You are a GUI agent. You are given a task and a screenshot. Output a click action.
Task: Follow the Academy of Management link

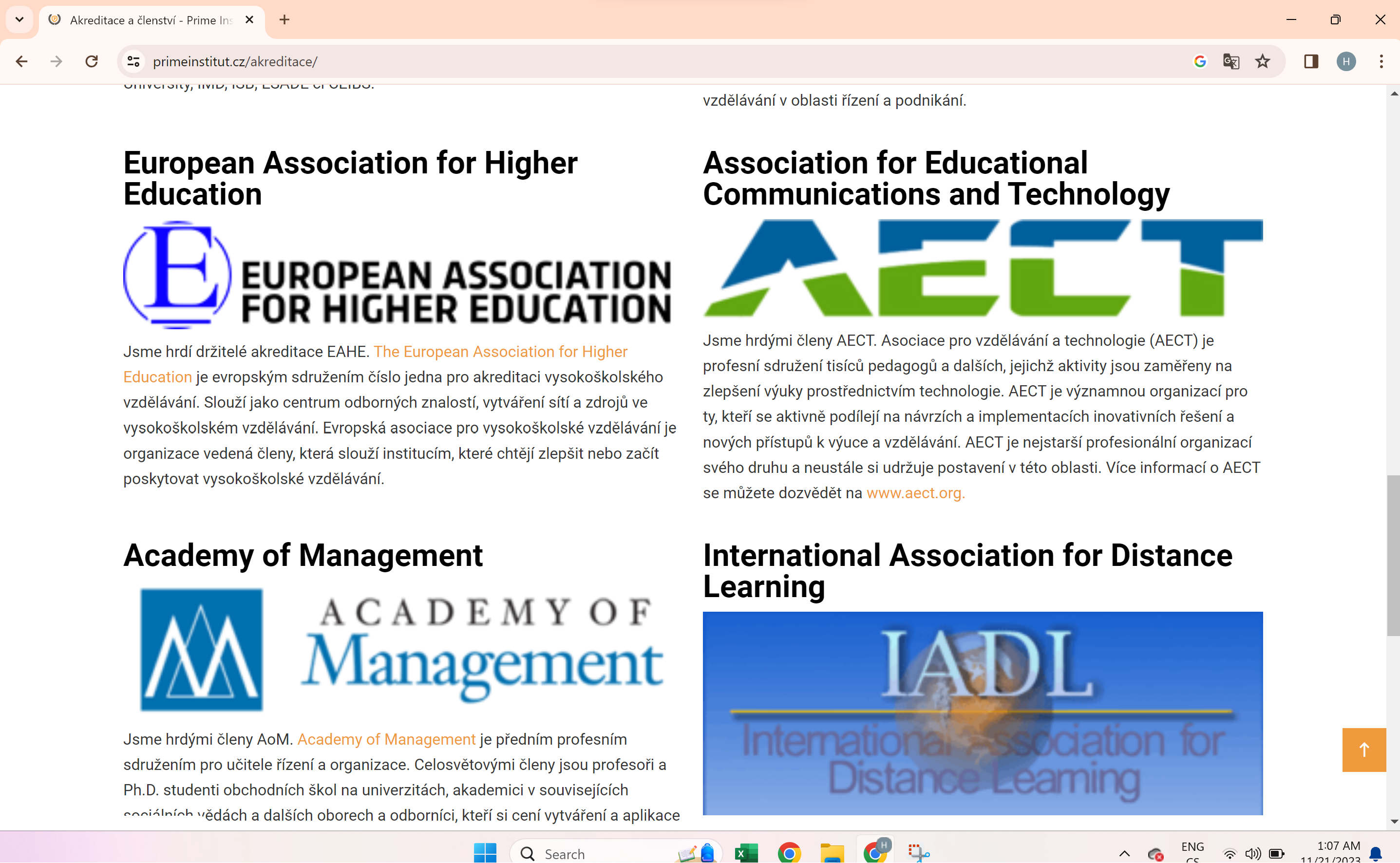click(386, 739)
